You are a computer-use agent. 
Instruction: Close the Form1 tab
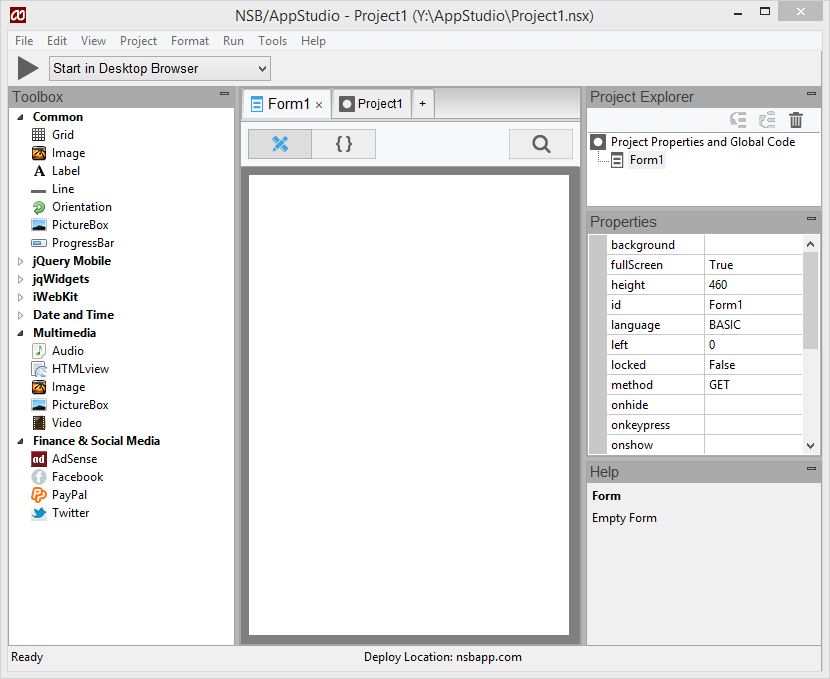coord(319,105)
